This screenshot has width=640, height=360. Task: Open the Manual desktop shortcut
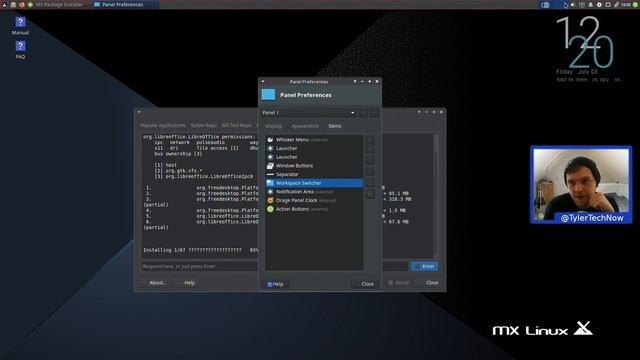[x=20, y=25]
